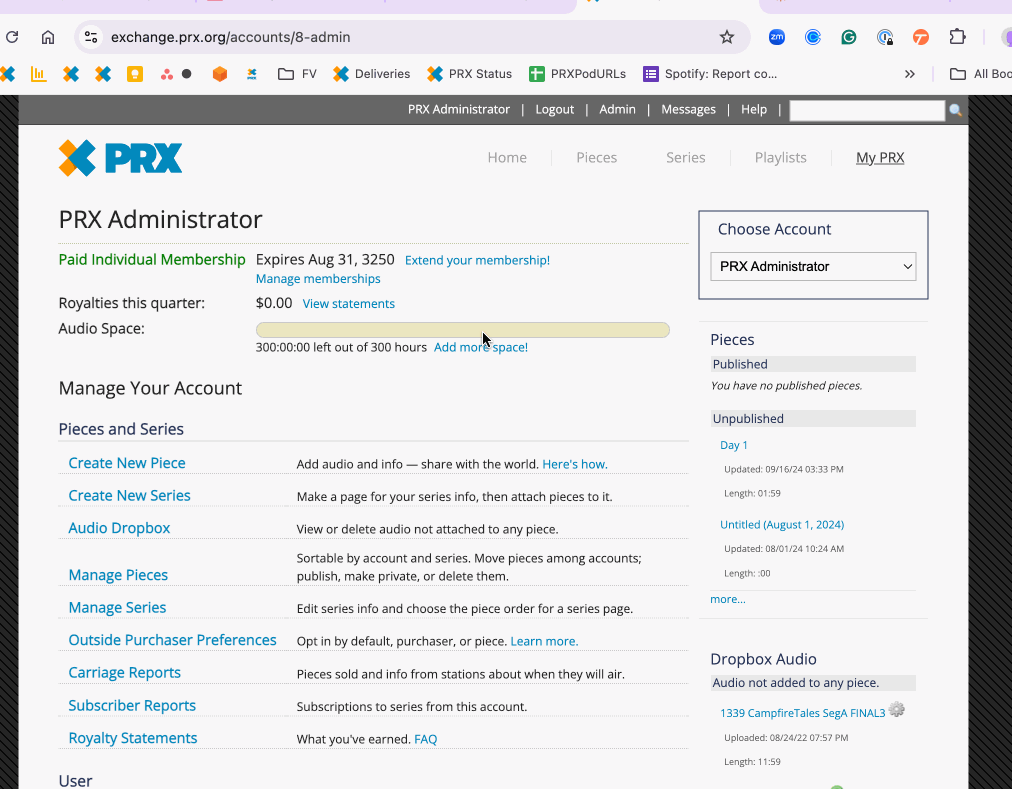
Task: Open the orange cube bookmark icon
Action: click(220, 74)
